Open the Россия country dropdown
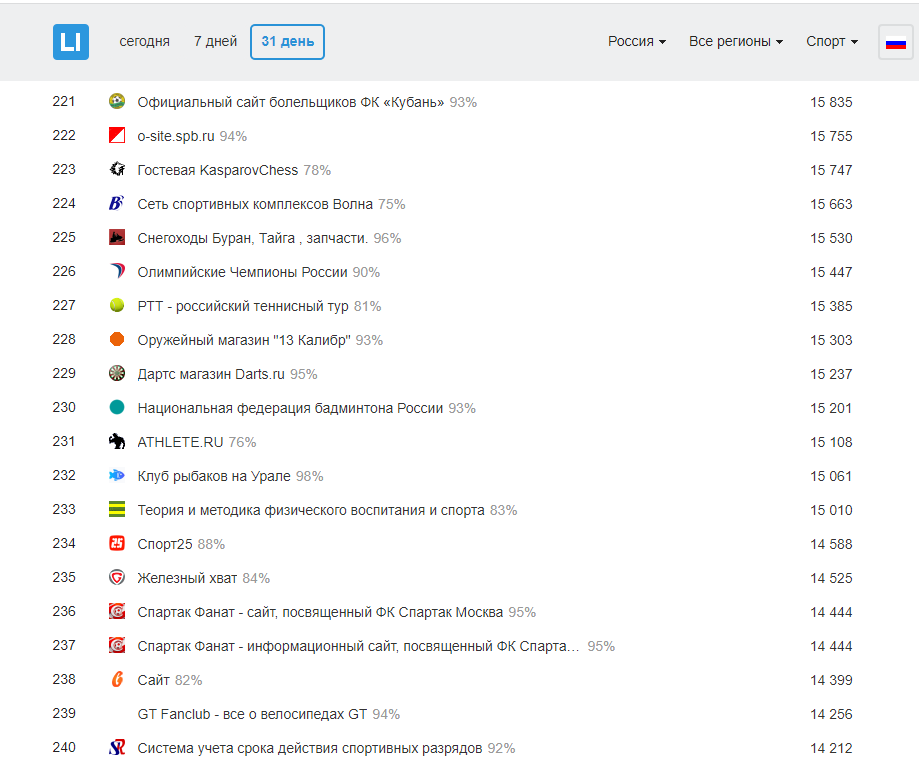This screenshot has width=919, height=768. (637, 42)
